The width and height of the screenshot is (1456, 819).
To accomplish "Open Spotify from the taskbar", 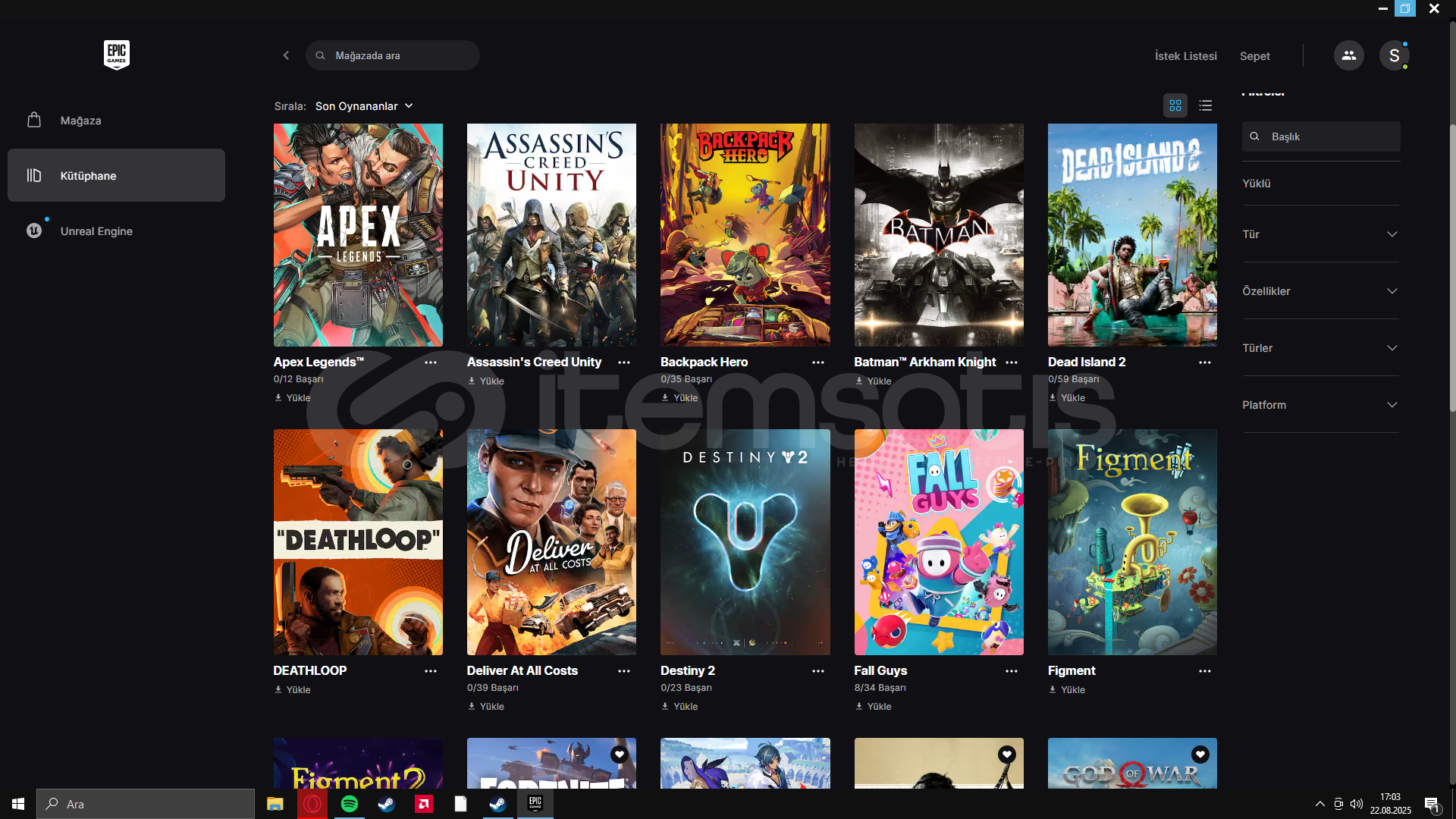I will 349,804.
